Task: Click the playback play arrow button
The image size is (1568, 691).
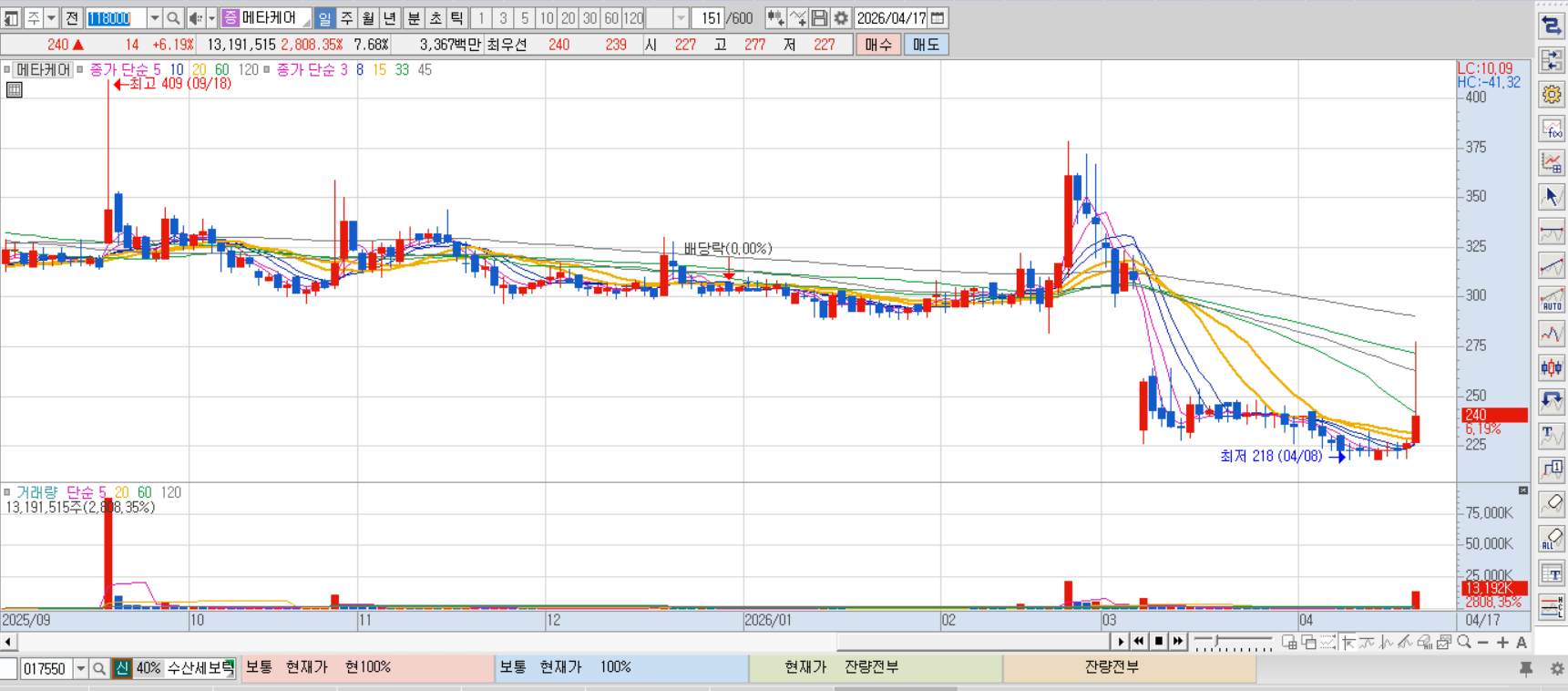Action: (1121, 643)
